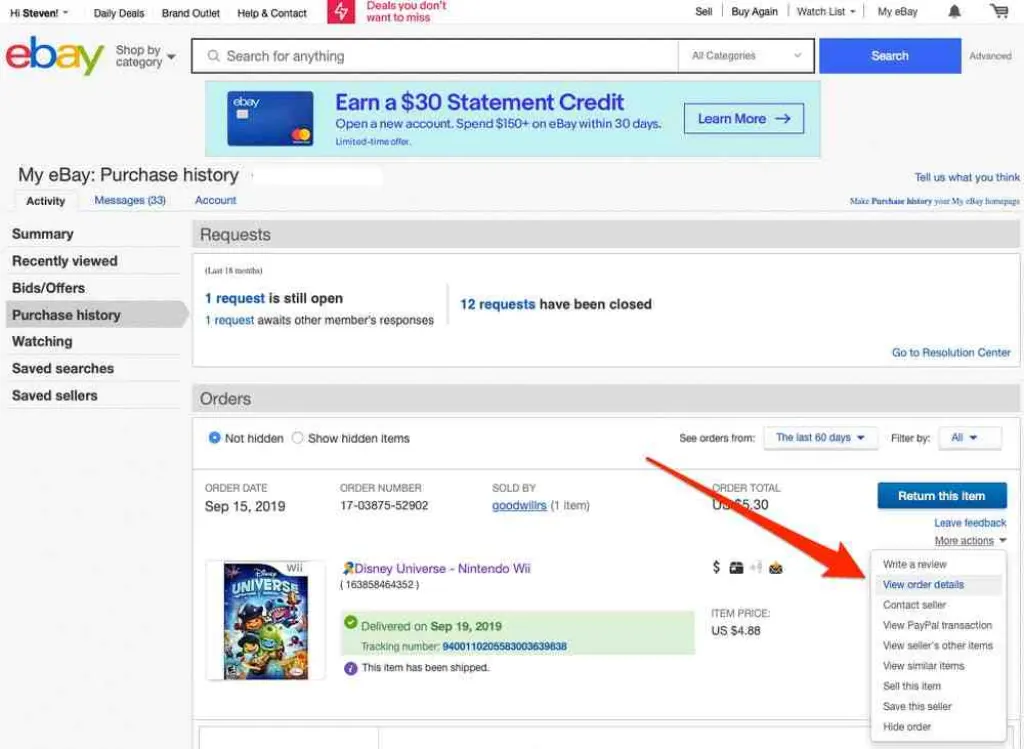This screenshot has height=749, width=1024.
Task: Open the Advanced search link
Action: [990, 56]
